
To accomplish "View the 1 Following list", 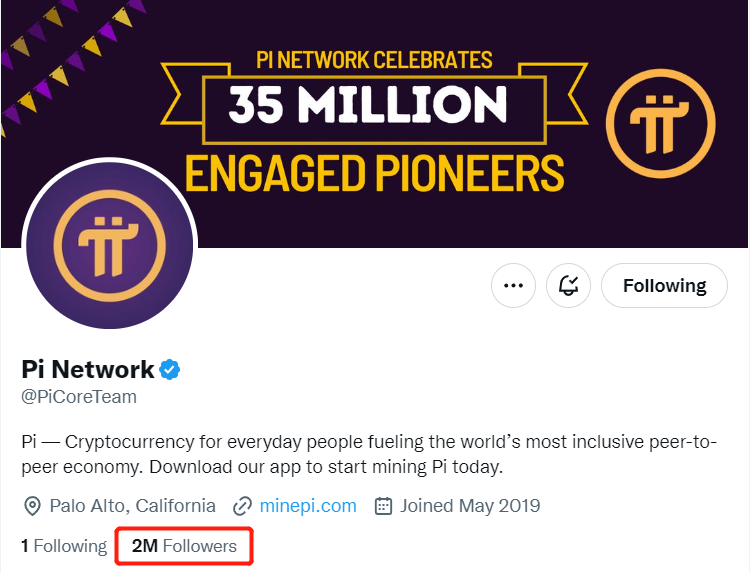I will [63, 546].
